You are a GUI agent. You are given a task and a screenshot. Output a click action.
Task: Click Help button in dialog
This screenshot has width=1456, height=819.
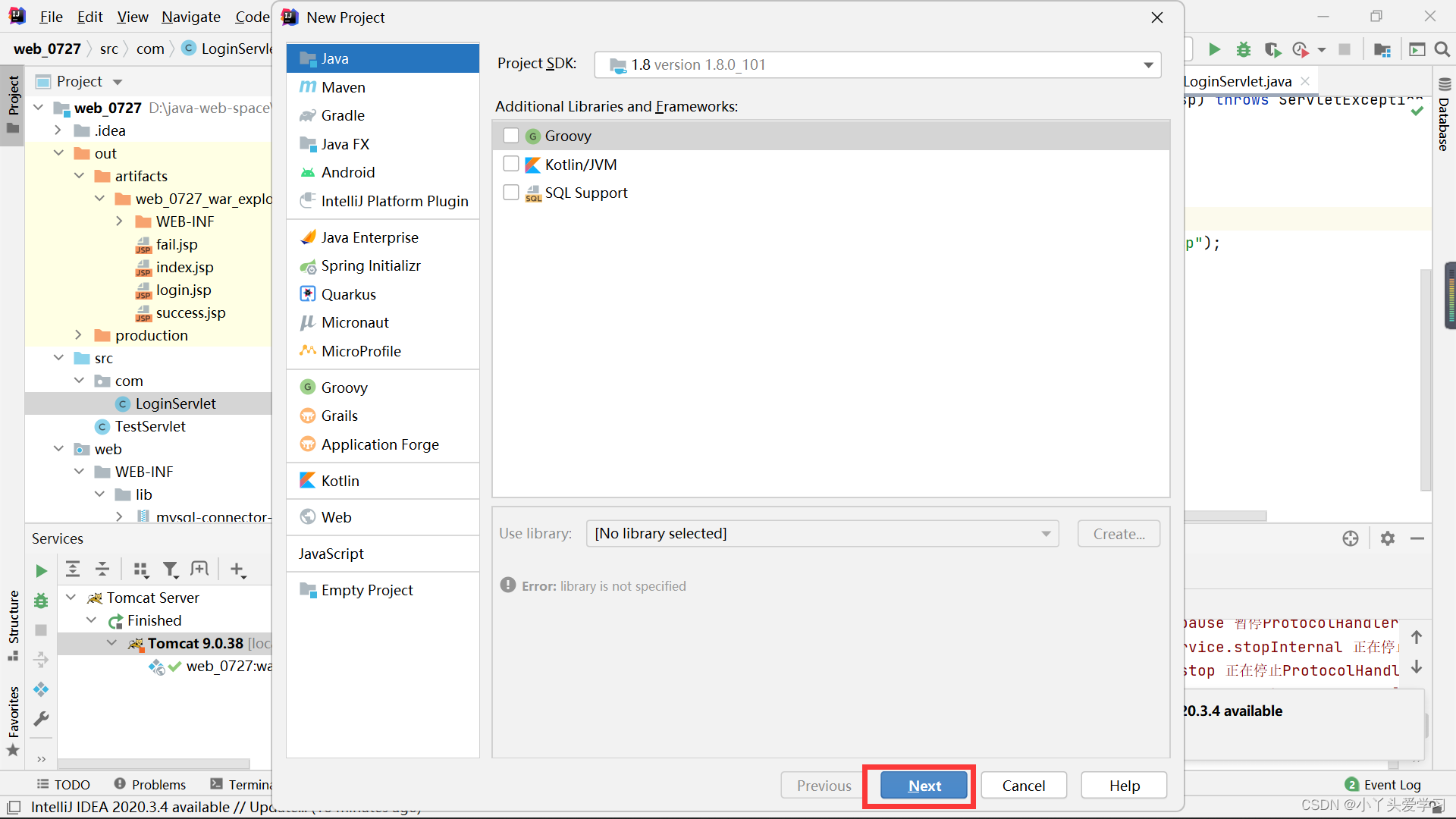(1124, 786)
